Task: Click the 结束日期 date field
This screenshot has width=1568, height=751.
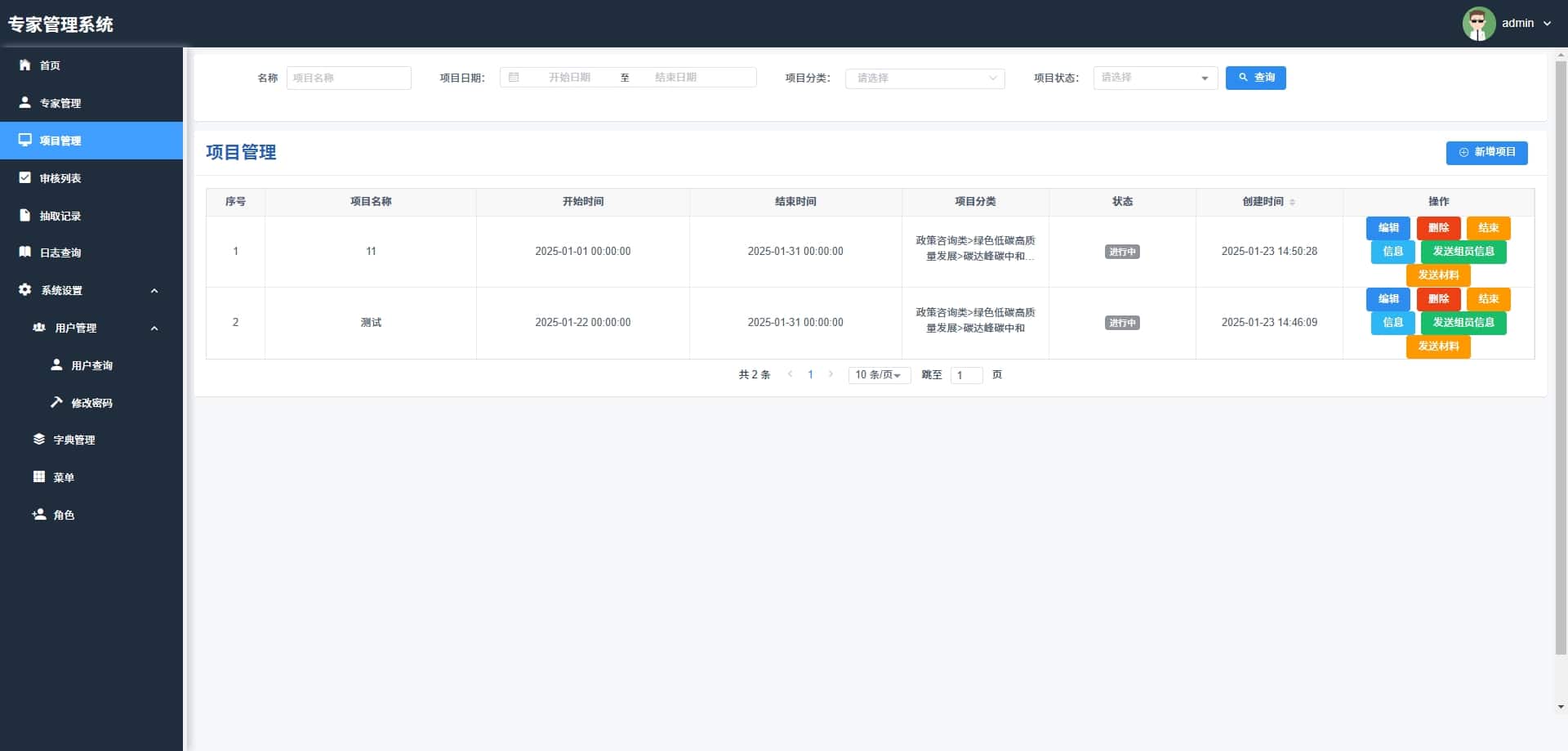Action: [x=675, y=78]
